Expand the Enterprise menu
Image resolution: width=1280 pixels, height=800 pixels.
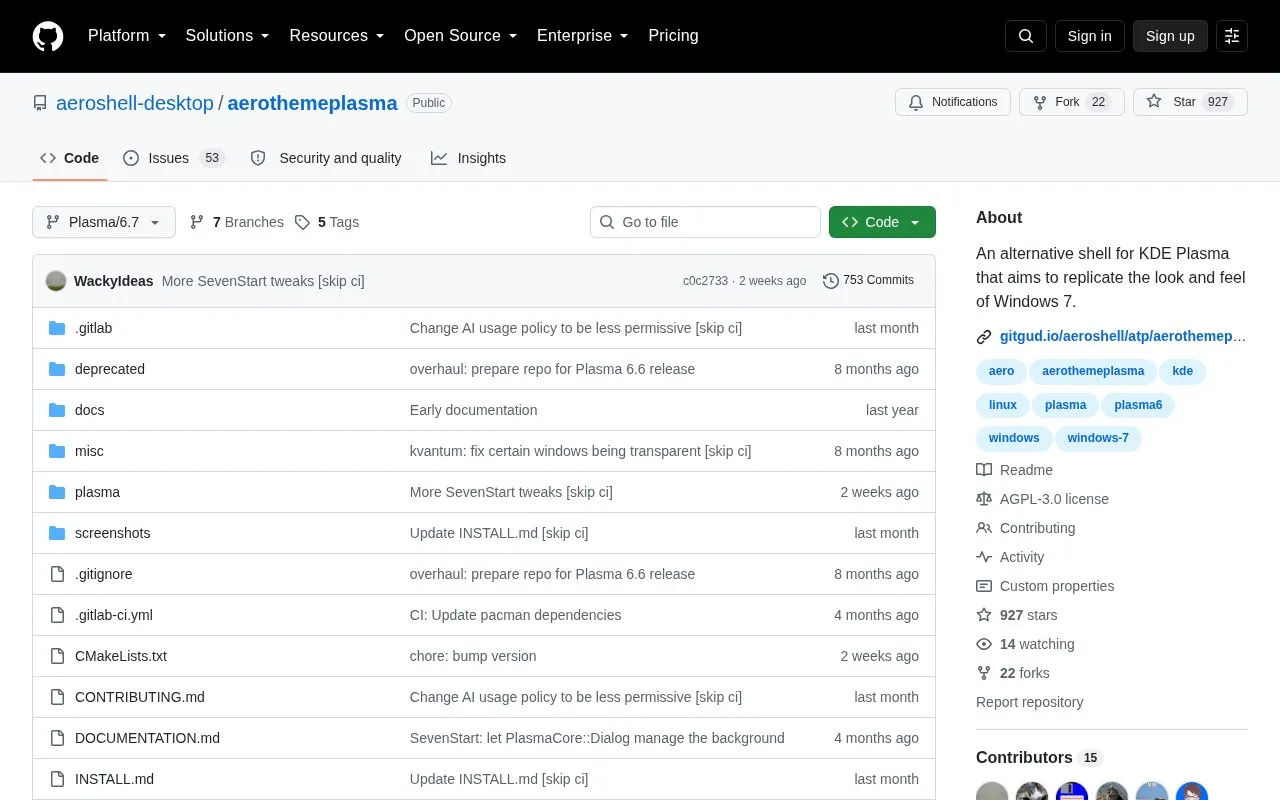pos(583,36)
